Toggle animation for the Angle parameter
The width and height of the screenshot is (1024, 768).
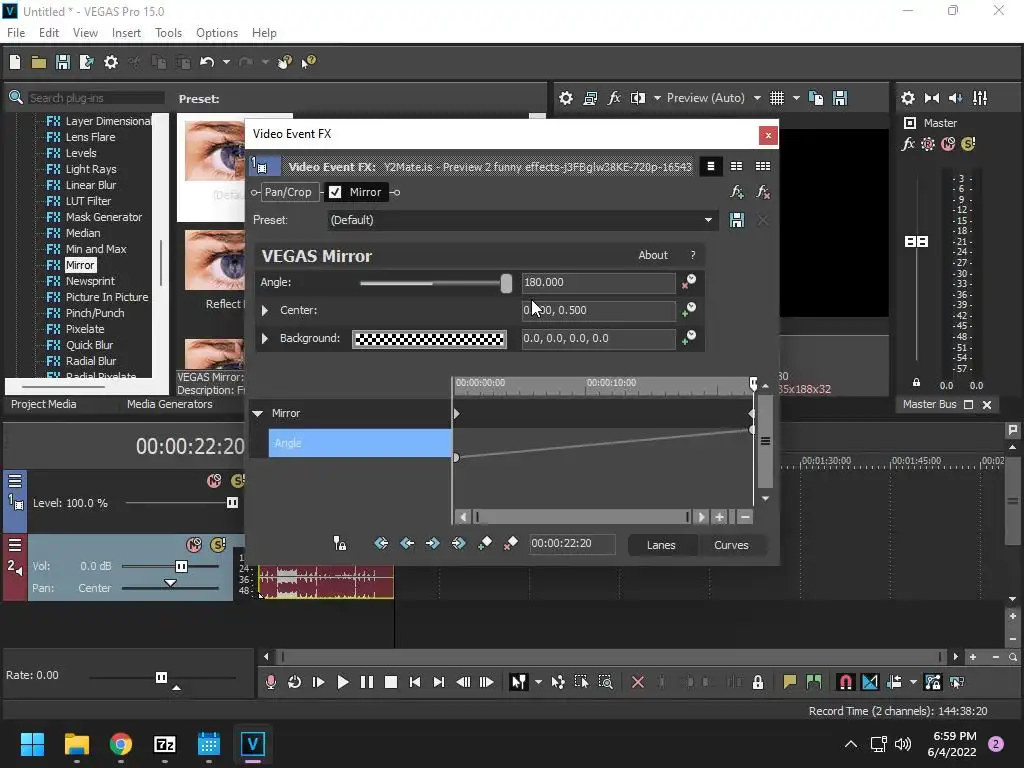(688, 282)
